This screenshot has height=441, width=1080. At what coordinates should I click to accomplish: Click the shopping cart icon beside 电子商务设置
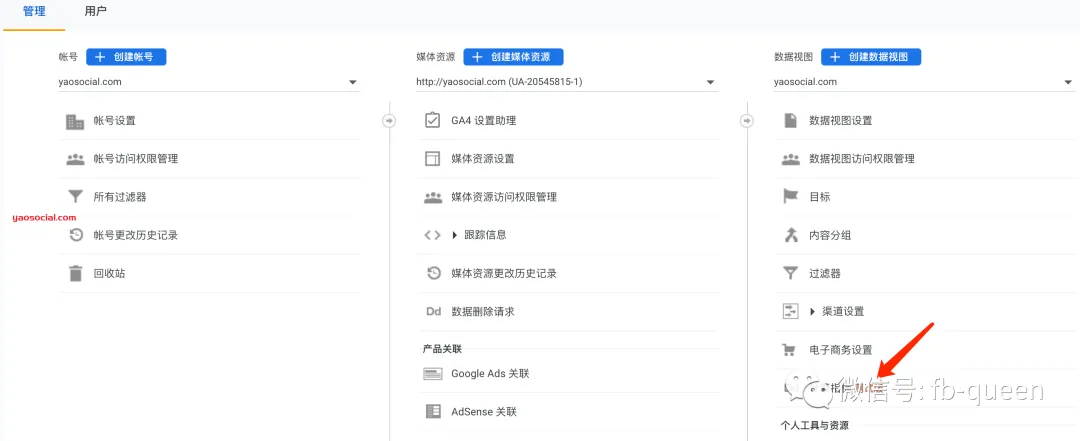790,350
